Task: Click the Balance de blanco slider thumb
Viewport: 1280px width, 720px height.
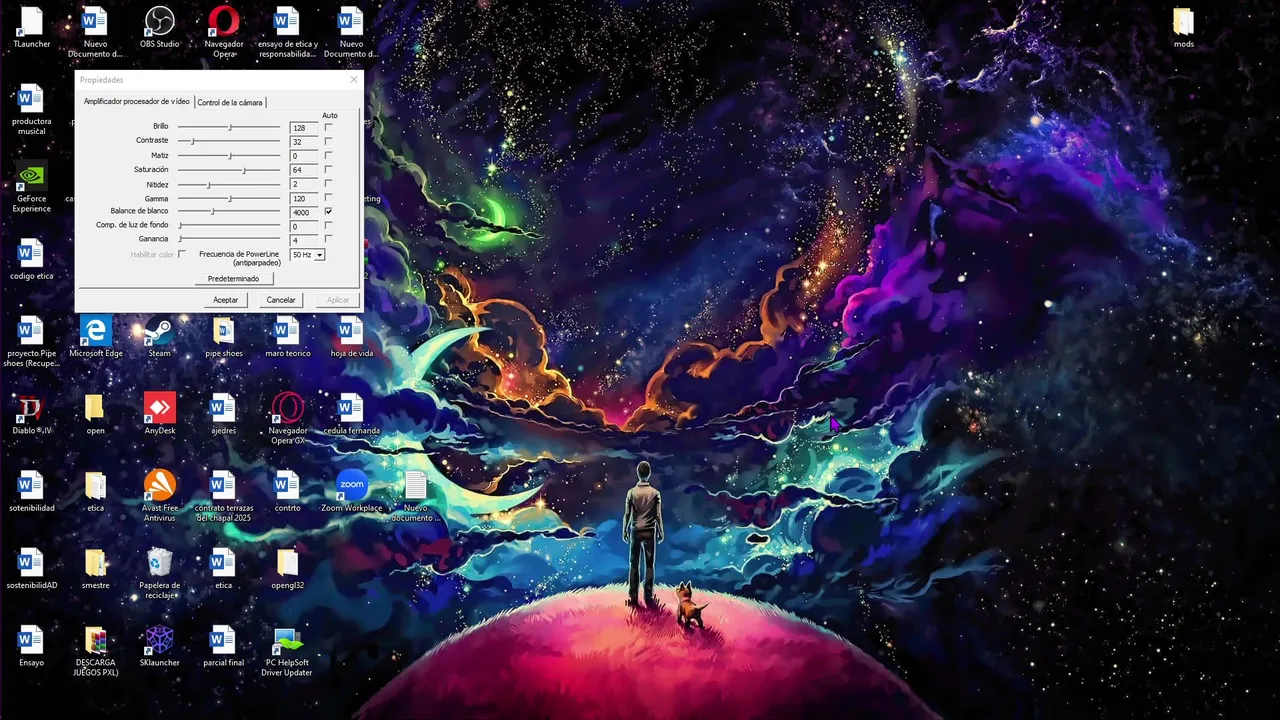Action: [213, 212]
